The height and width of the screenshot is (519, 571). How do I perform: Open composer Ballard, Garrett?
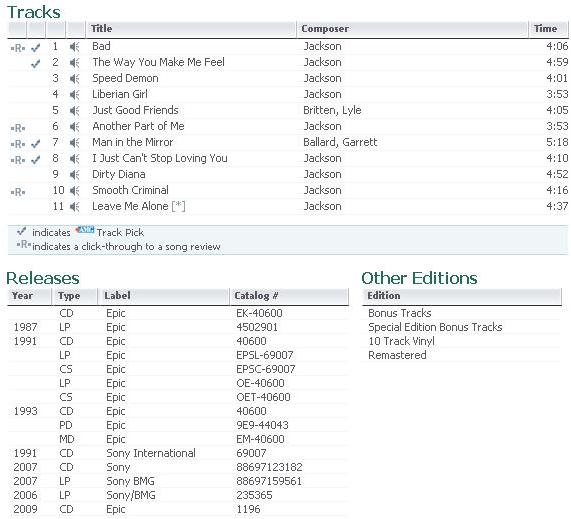pyautogui.click(x=340, y=142)
